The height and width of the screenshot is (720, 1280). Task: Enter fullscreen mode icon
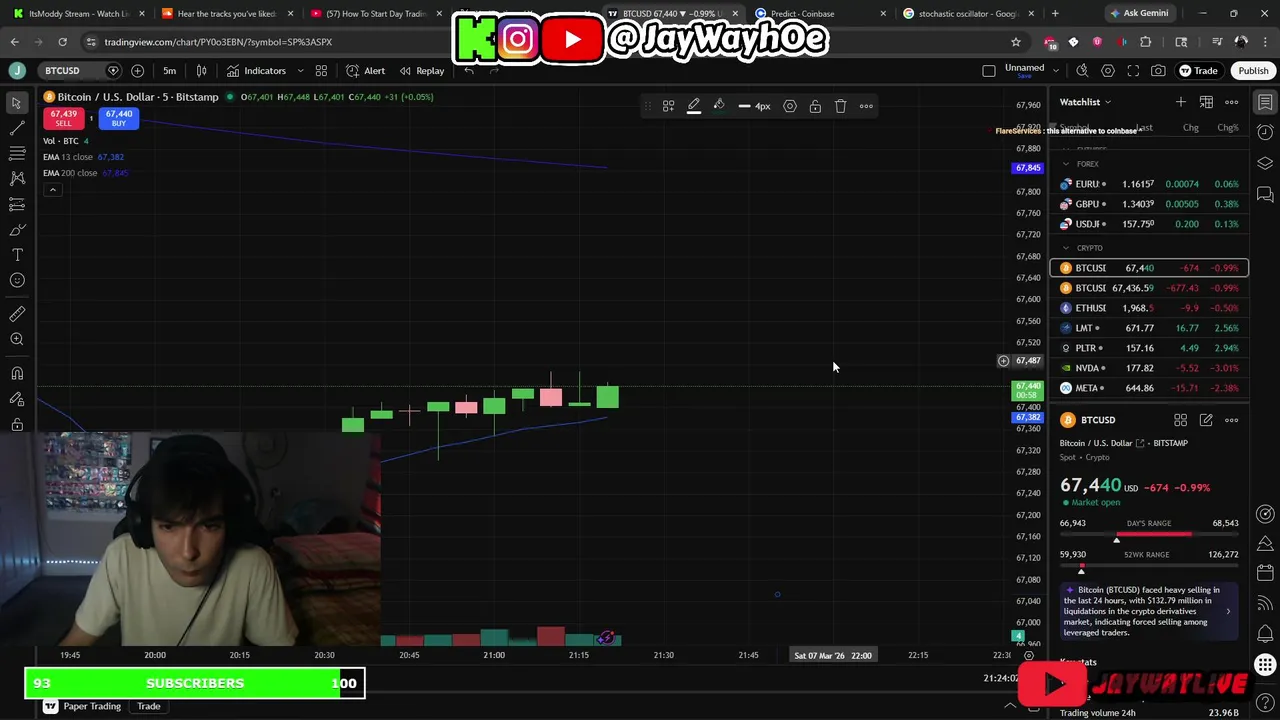point(1133,71)
